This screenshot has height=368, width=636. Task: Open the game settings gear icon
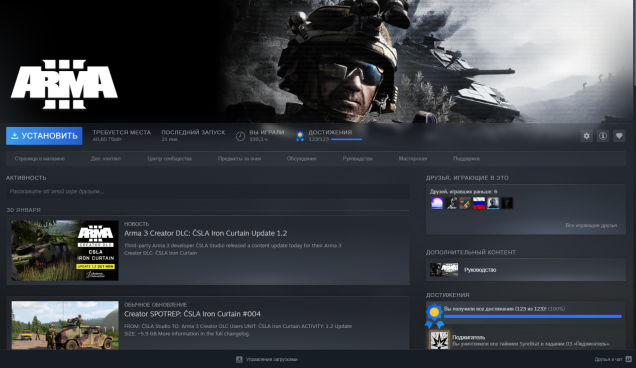point(586,136)
